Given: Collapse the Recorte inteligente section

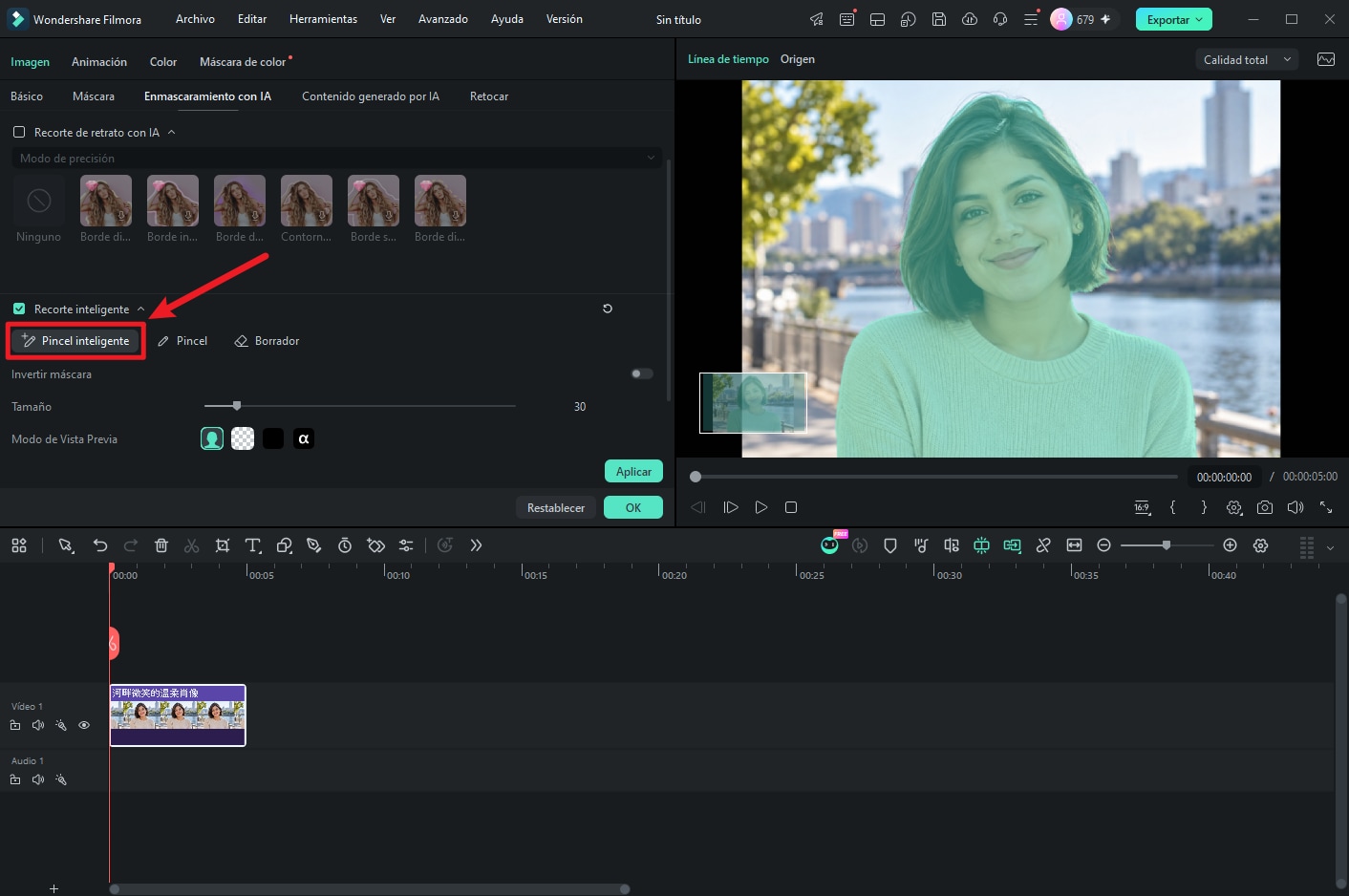Looking at the screenshot, I should point(140,309).
